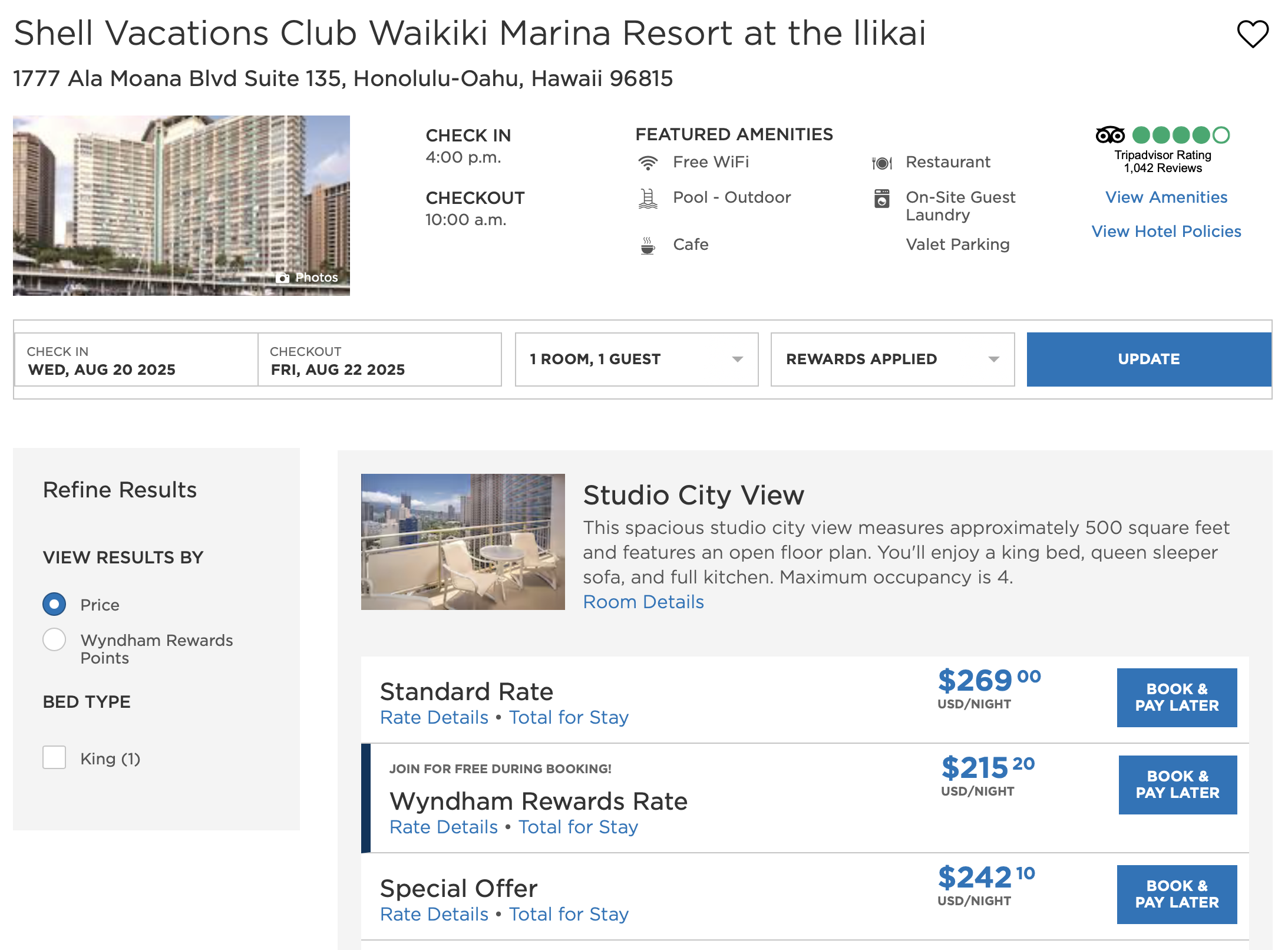Open hotel Photos camera icon
This screenshot has height=950, width=1288.
(283, 278)
